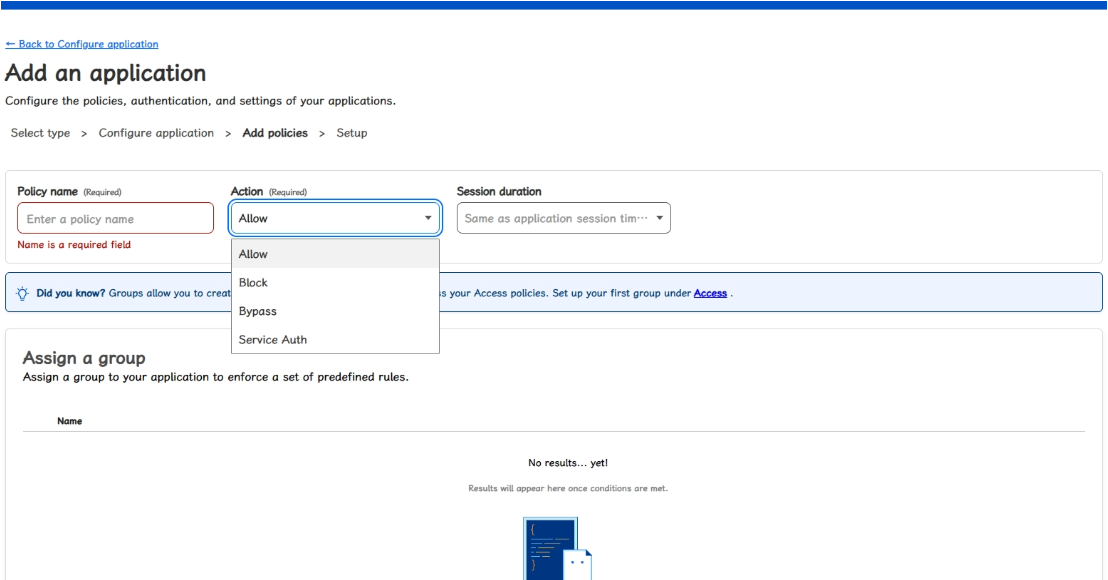Click the 'Results will appear here once conditions are met.' text
Viewport: 1108px width, 580px height.
coord(567,488)
